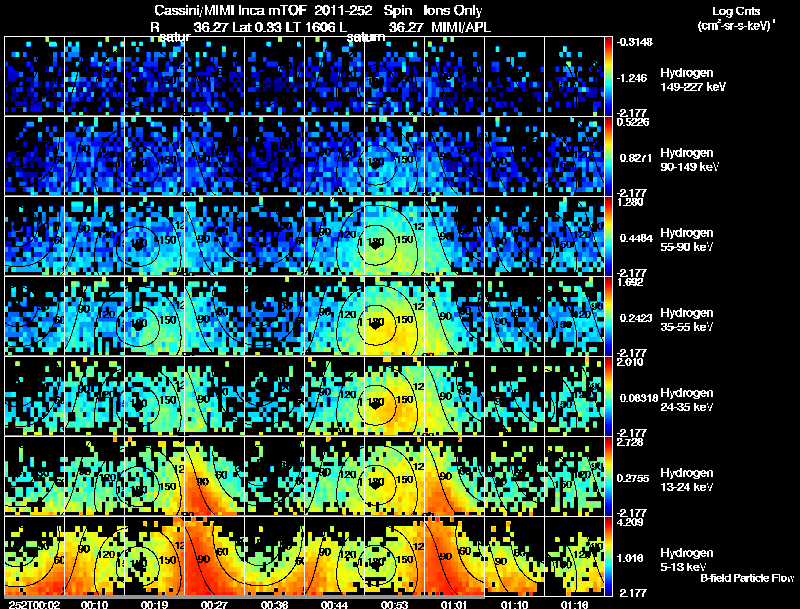Select the 00:44 time axis label
800x609 pixels.
tap(335, 604)
